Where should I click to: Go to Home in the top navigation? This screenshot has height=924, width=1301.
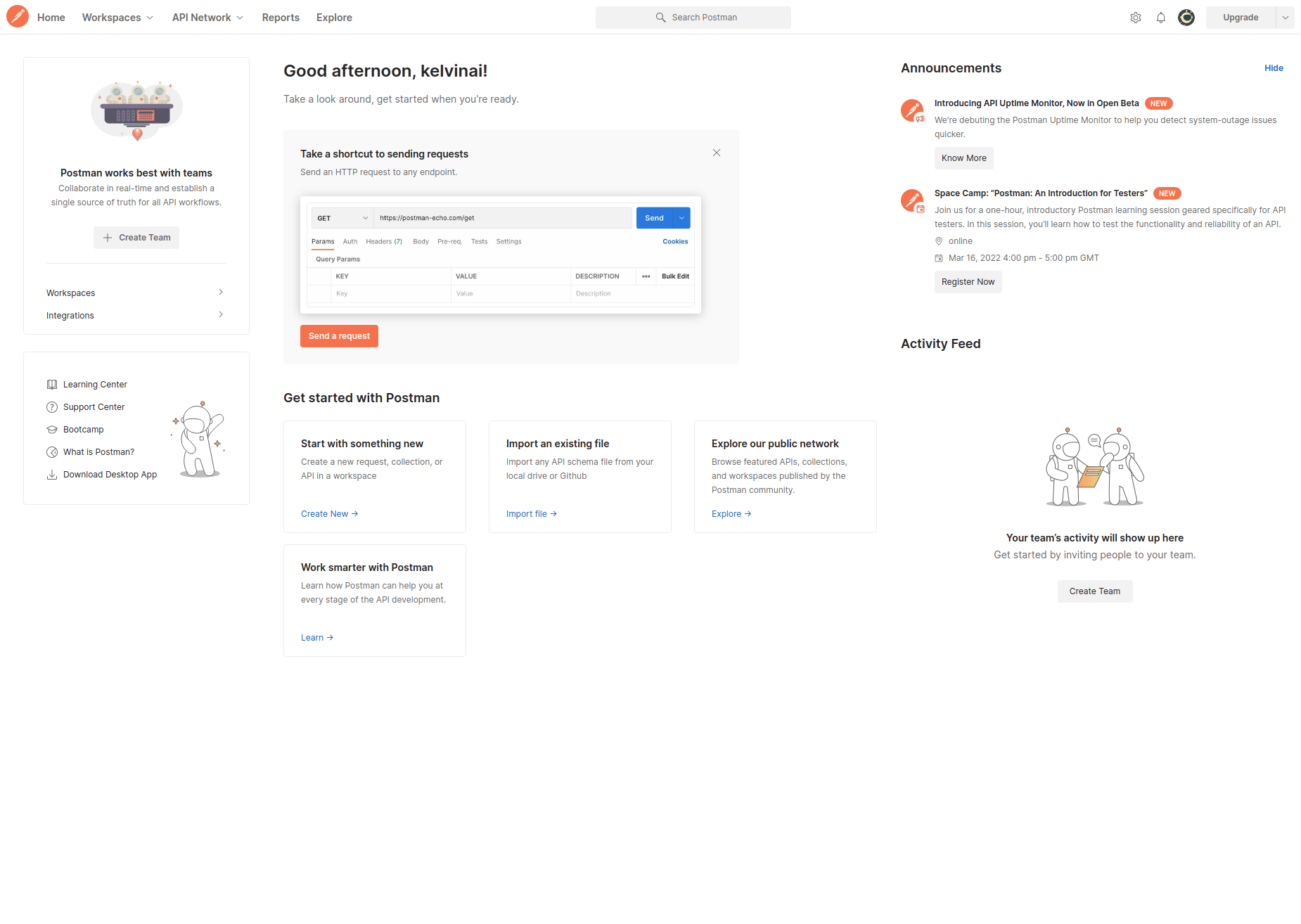tap(51, 18)
